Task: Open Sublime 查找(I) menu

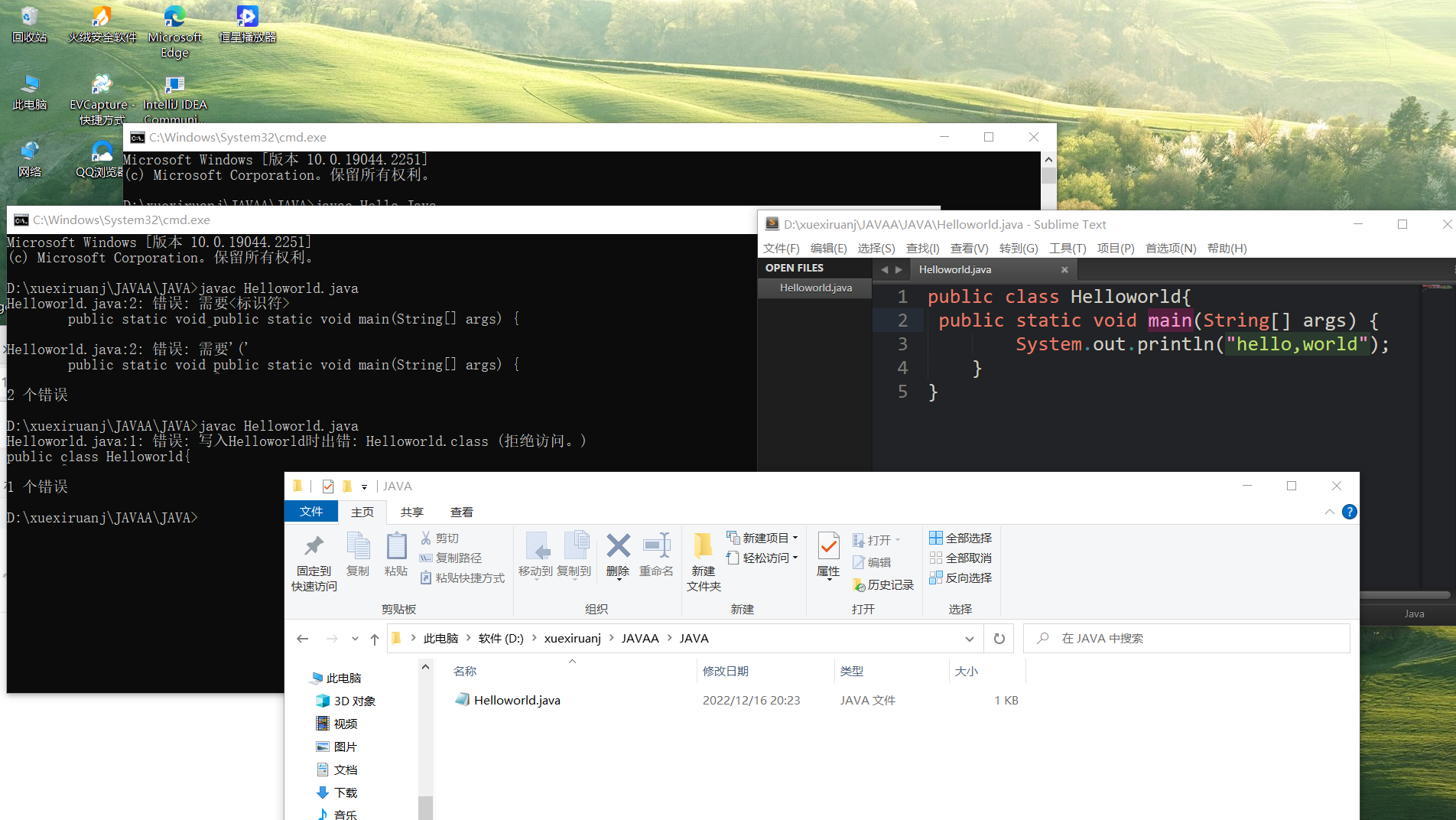Action: 922,248
